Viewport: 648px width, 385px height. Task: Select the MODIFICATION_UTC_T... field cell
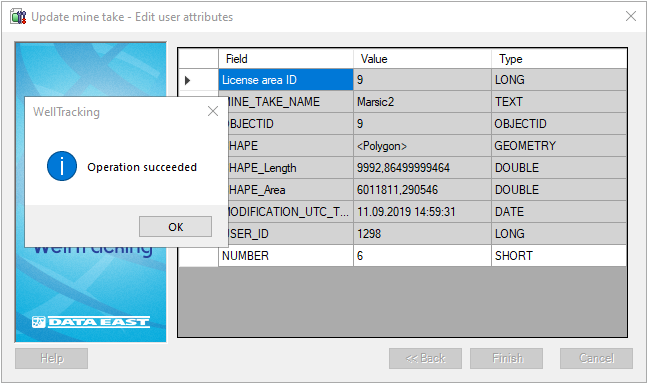coord(291,212)
